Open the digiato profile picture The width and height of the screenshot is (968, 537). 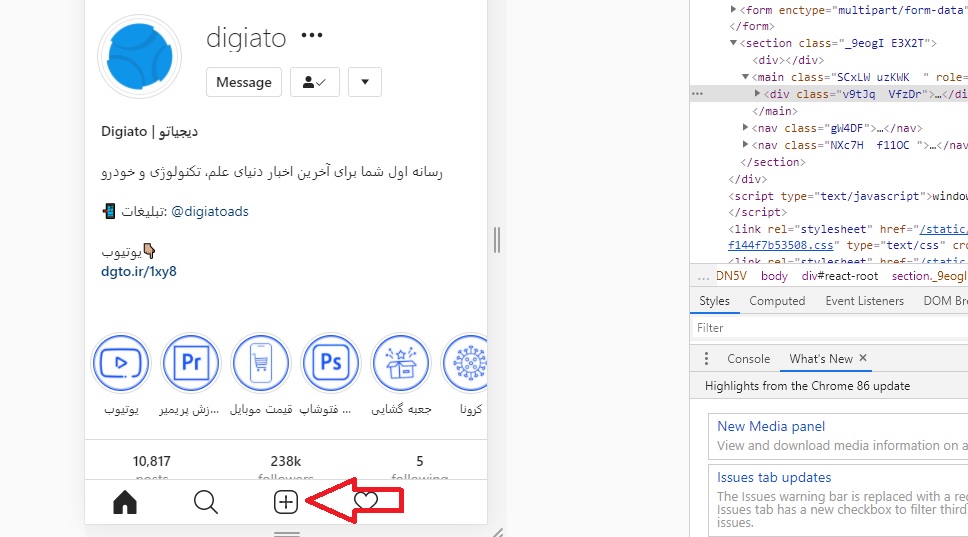coord(140,57)
